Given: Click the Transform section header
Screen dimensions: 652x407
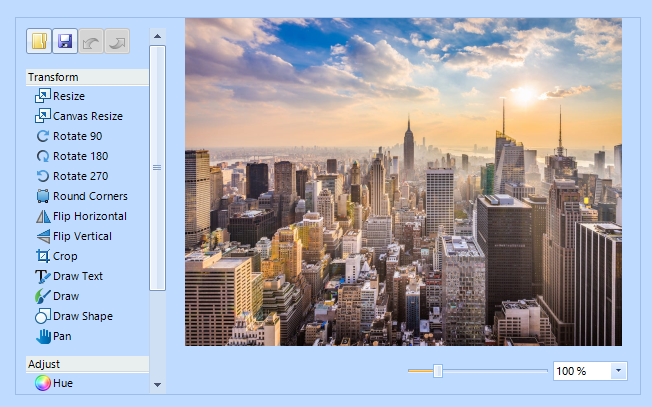Looking at the screenshot, I should click(87, 77).
